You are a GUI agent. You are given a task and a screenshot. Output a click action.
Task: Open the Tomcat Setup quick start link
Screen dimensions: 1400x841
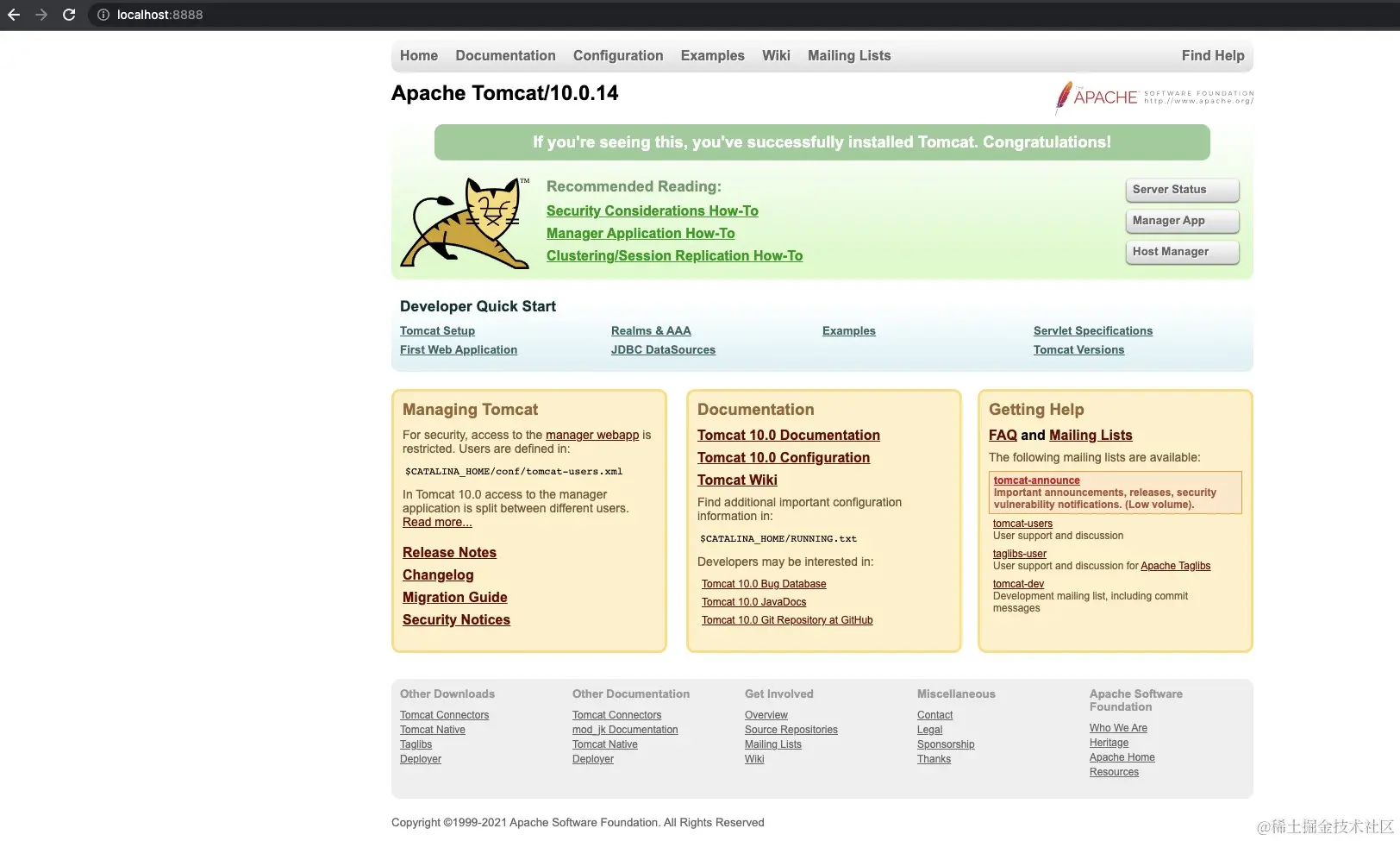coord(437,330)
